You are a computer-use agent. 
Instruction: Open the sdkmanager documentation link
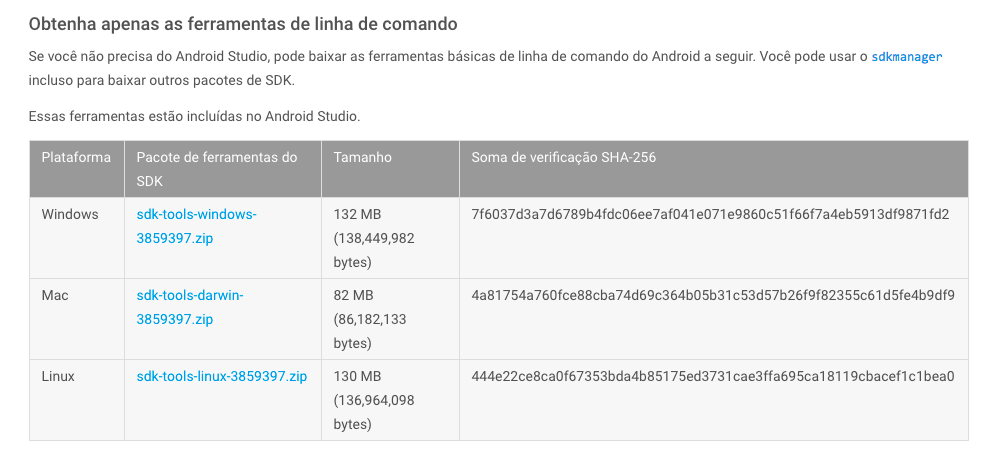906,57
